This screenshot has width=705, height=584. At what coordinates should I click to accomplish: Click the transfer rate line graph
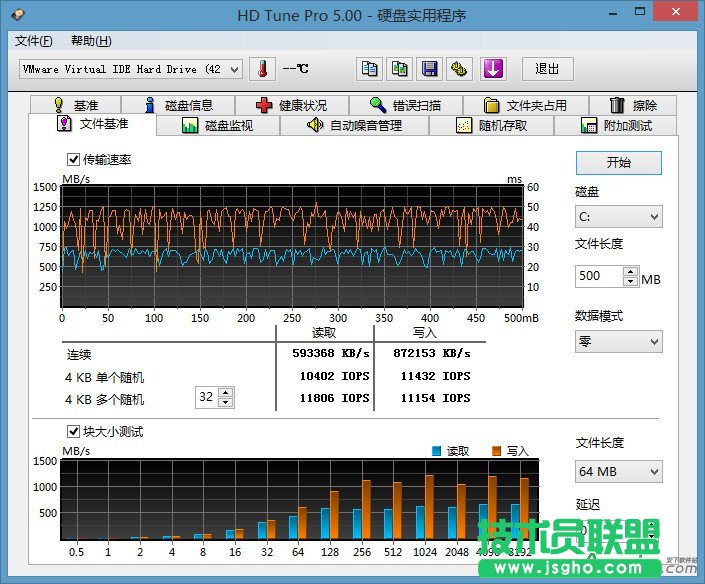click(292, 246)
